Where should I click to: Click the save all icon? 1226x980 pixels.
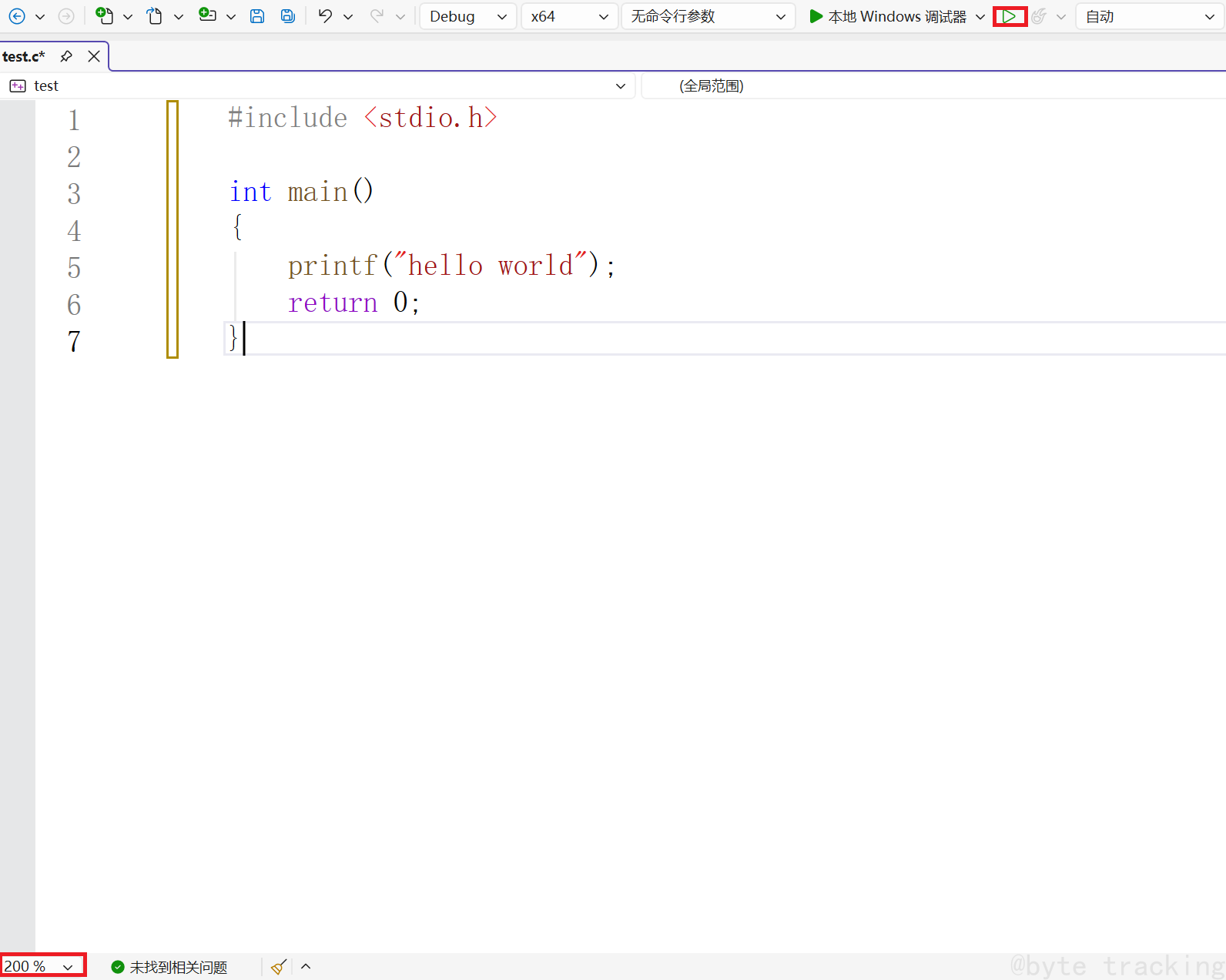pos(288,16)
